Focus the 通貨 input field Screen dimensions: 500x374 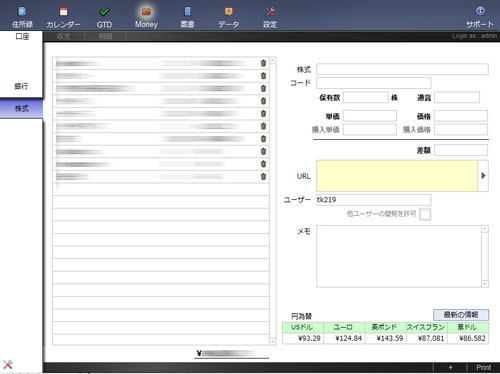(x=457, y=97)
